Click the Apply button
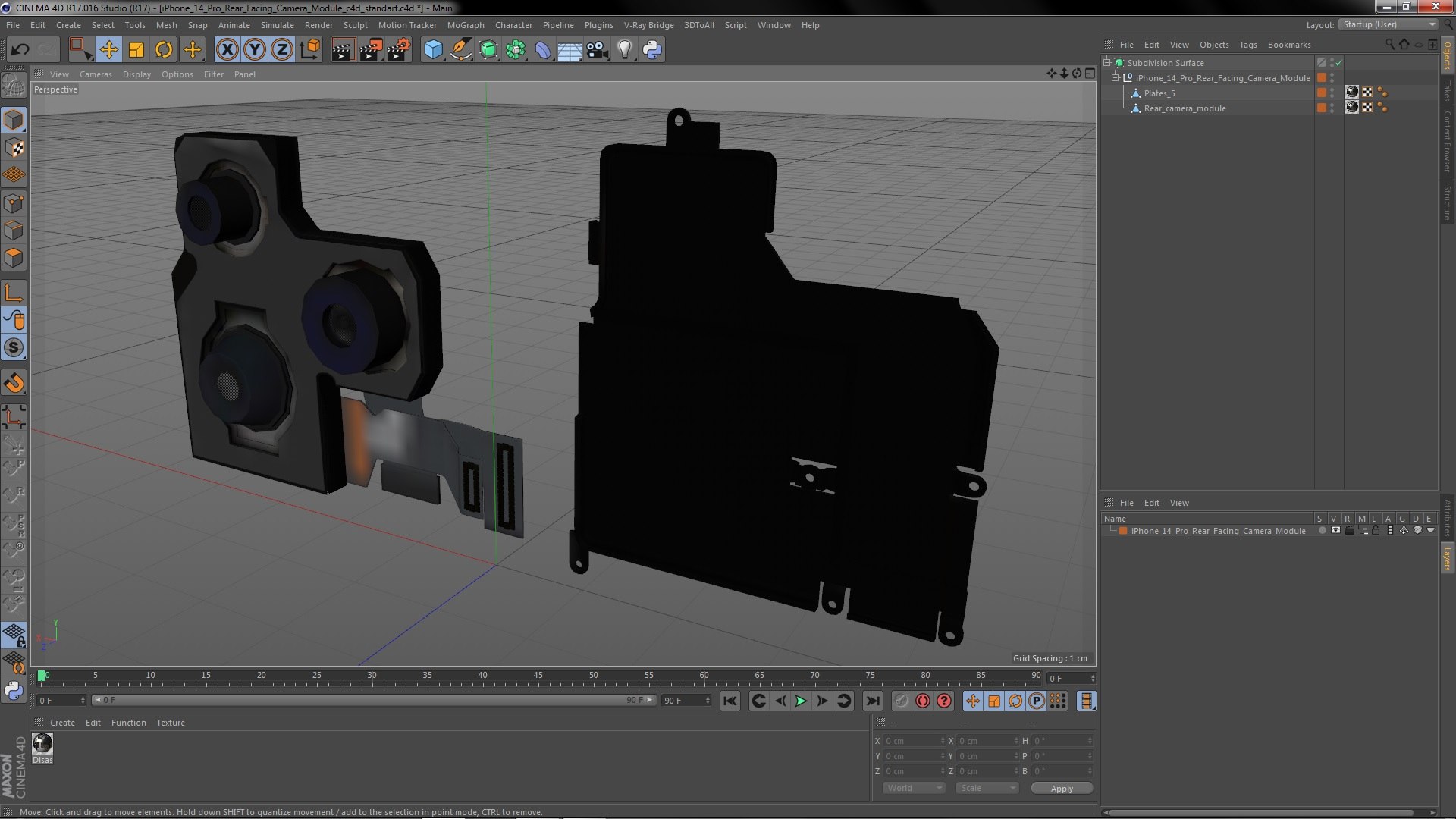 [1062, 788]
